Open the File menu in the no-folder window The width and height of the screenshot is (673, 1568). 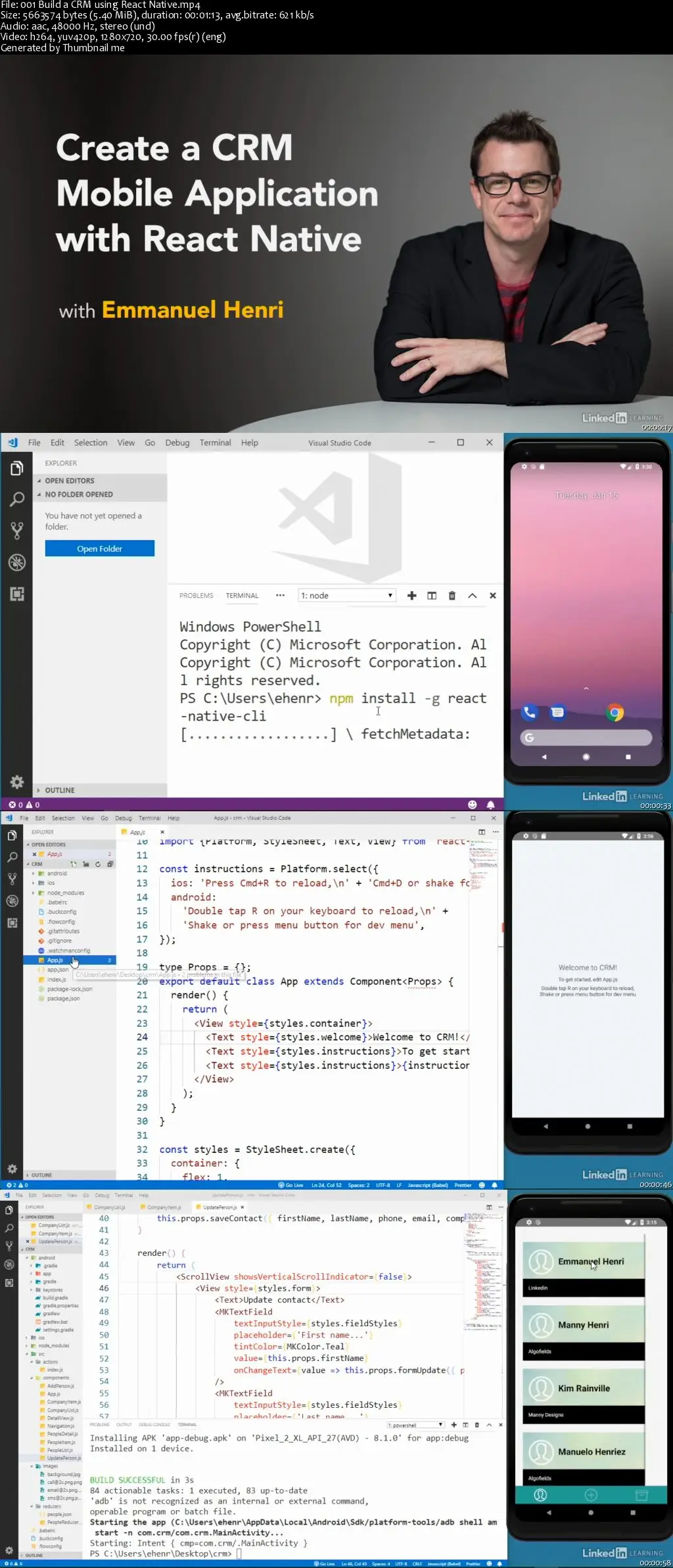pos(34,443)
